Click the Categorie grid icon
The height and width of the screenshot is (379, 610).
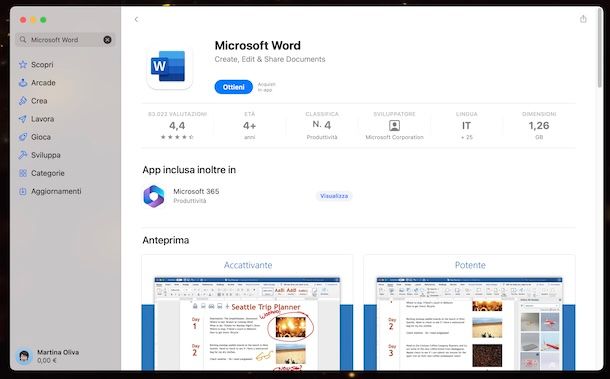[23, 173]
